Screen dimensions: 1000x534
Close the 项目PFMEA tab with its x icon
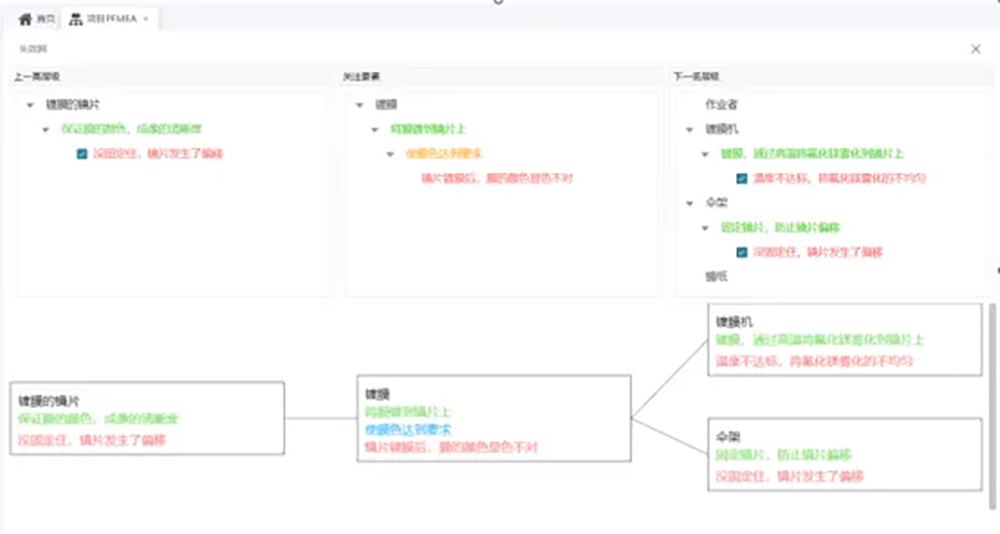point(146,19)
